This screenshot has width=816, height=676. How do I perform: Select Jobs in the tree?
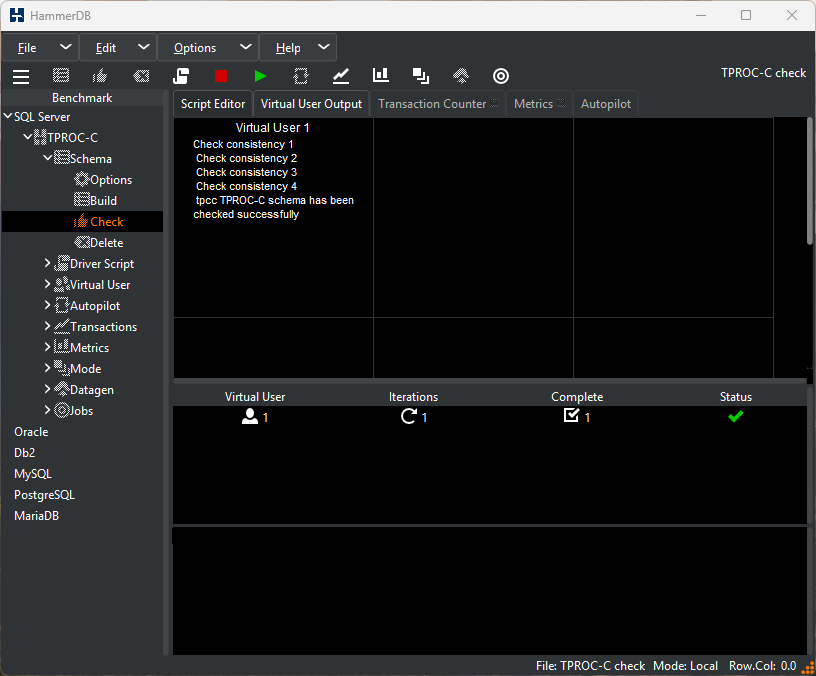74,411
